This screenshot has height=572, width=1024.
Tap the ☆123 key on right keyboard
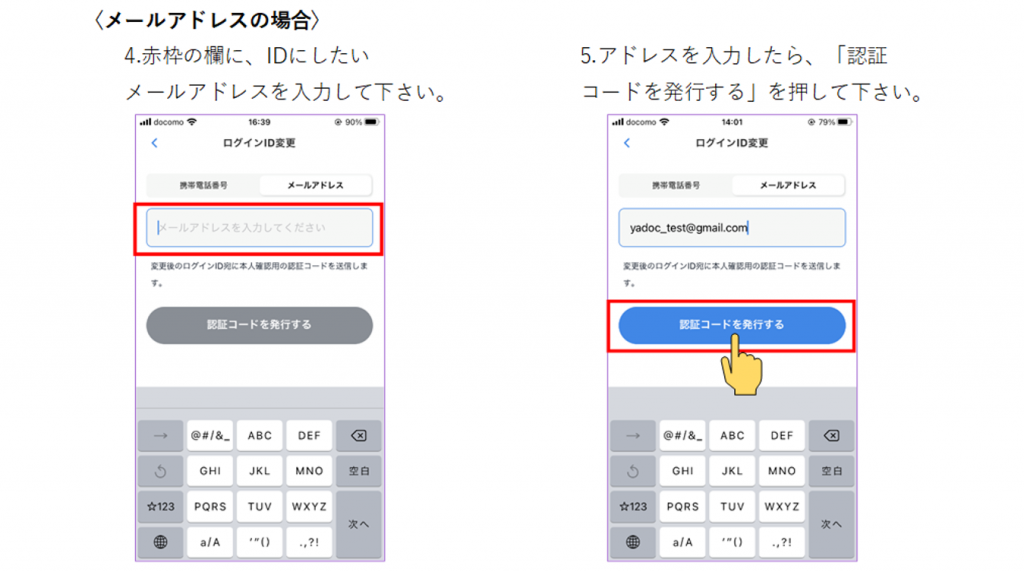633,507
